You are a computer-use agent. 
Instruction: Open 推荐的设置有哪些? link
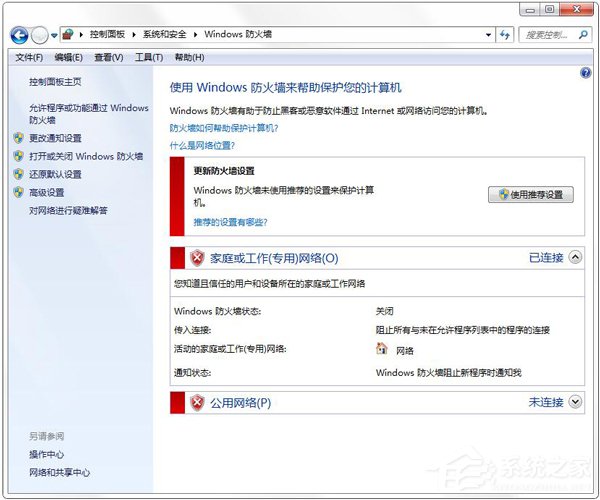pyautogui.click(x=230, y=222)
